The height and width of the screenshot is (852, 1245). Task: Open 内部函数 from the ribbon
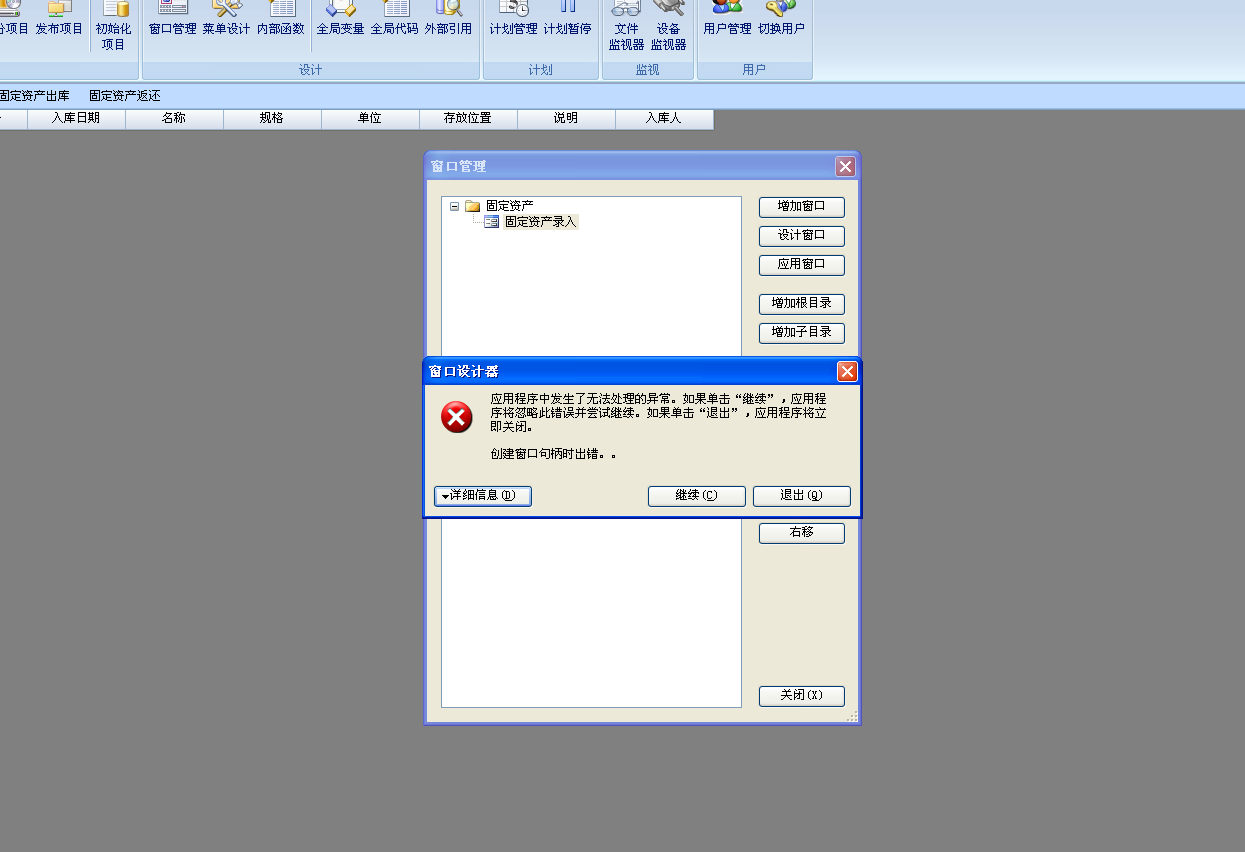tap(280, 20)
